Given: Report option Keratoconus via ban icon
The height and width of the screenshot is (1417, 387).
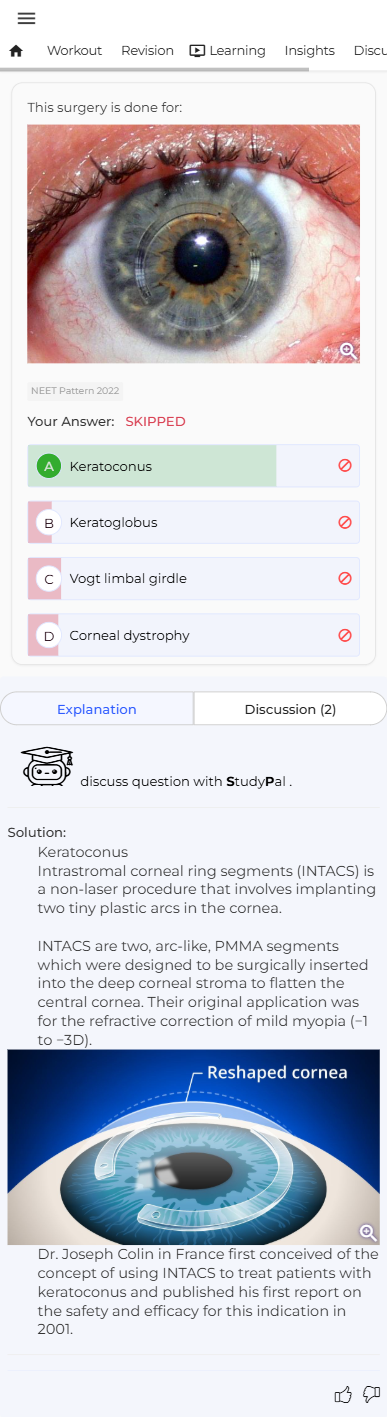Looking at the screenshot, I should (x=345, y=466).
